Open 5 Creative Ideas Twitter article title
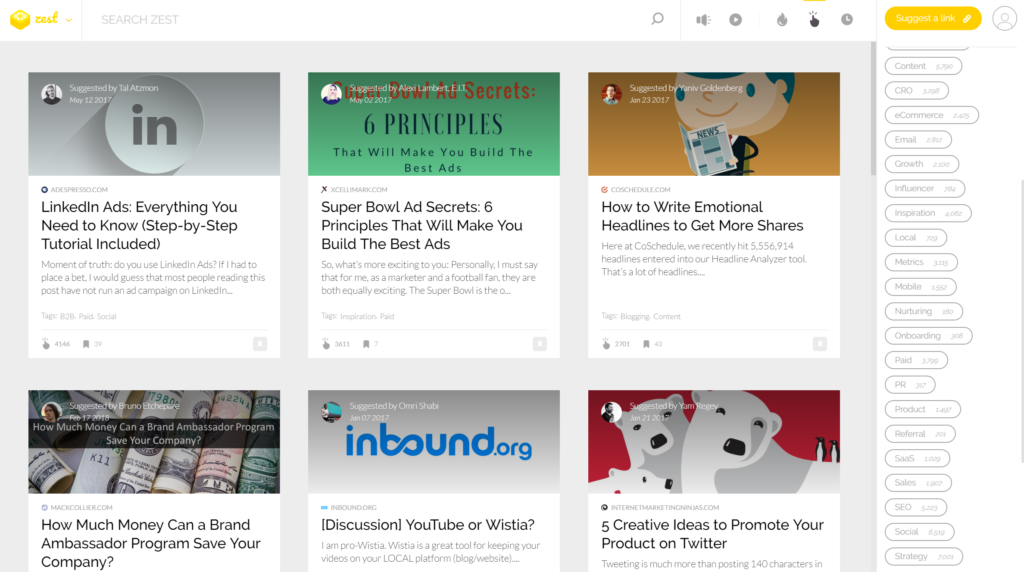 712,534
